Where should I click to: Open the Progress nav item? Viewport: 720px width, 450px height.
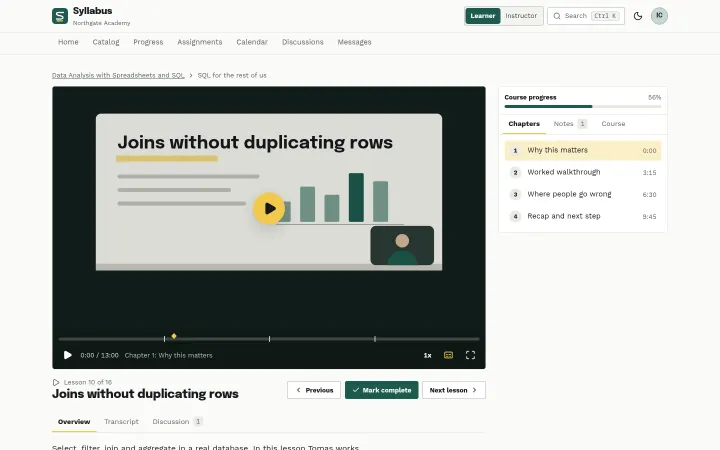pyautogui.click(x=148, y=42)
